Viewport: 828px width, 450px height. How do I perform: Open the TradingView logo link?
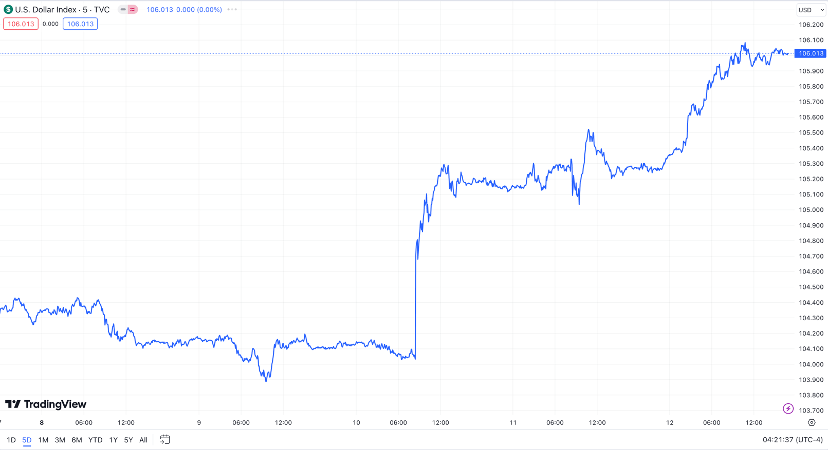(x=45, y=404)
